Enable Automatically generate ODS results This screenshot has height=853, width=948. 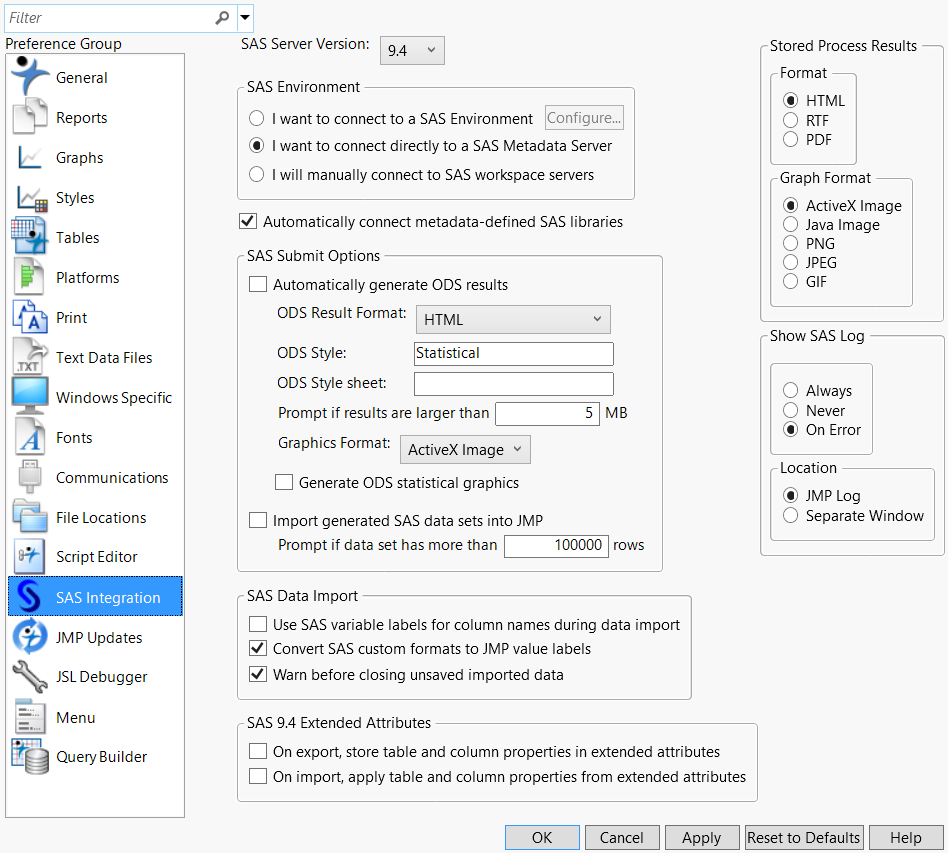click(x=258, y=285)
